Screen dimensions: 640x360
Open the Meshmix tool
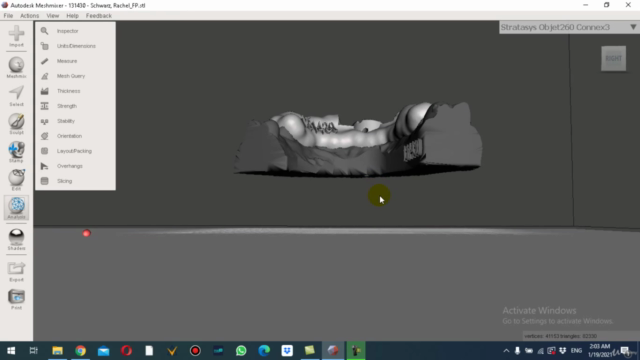tap(16, 67)
